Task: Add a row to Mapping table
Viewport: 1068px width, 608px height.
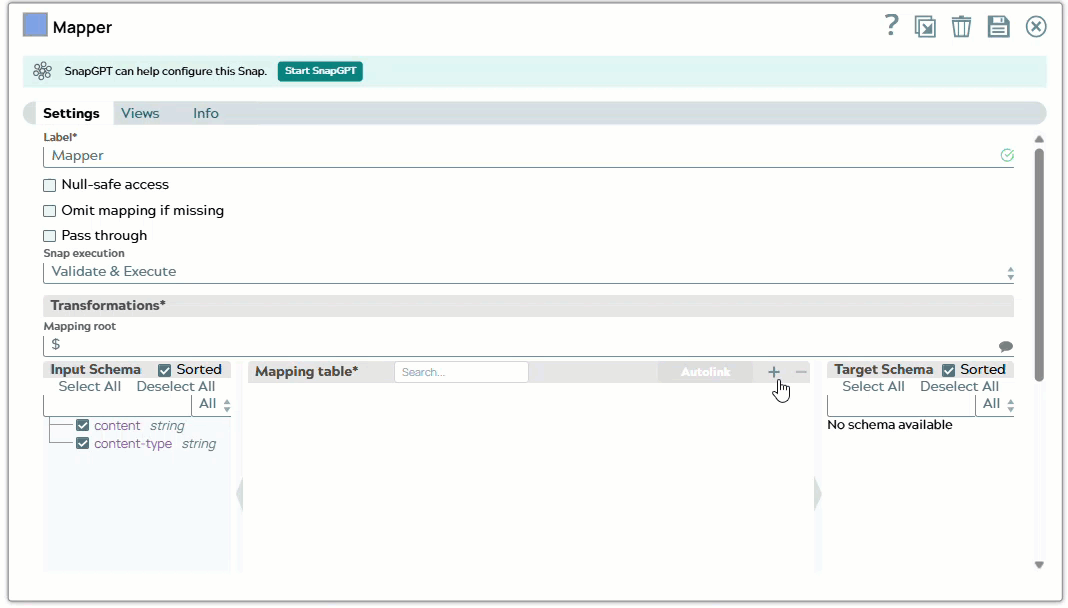Action: pyautogui.click(x=774, y=372)
